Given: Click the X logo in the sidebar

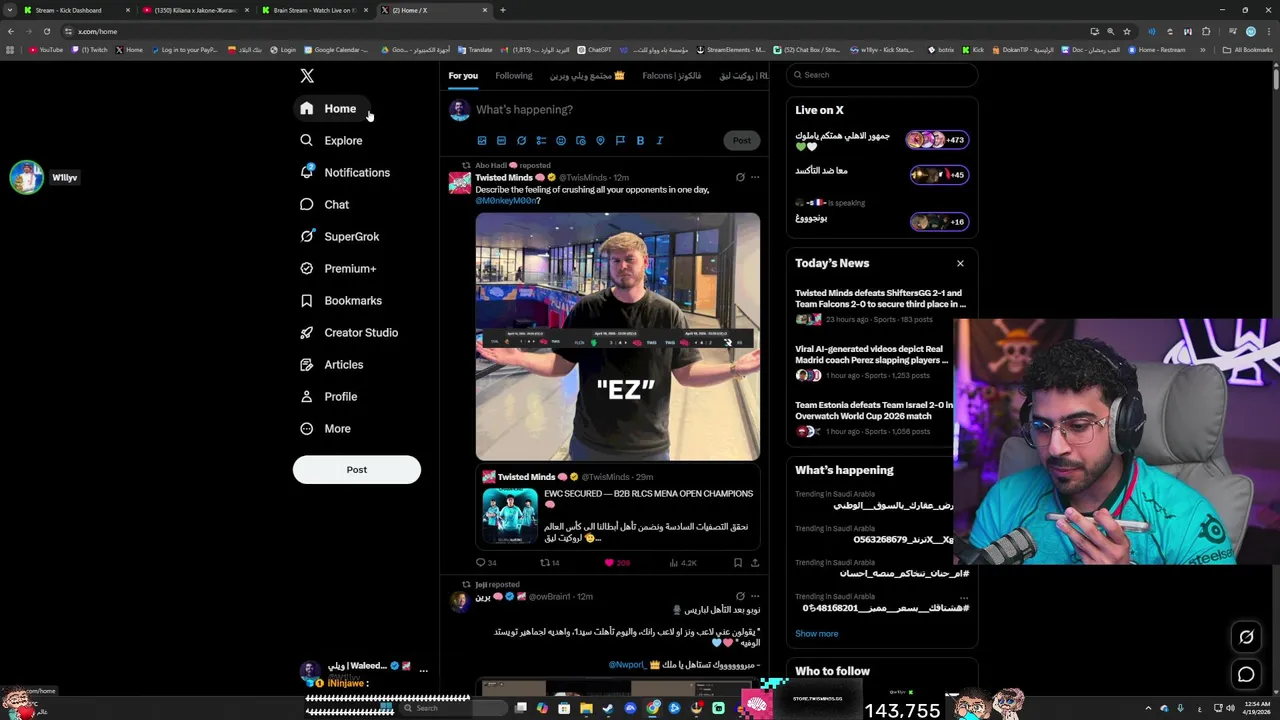Looking at the screenshot, I should click(307, 76).
